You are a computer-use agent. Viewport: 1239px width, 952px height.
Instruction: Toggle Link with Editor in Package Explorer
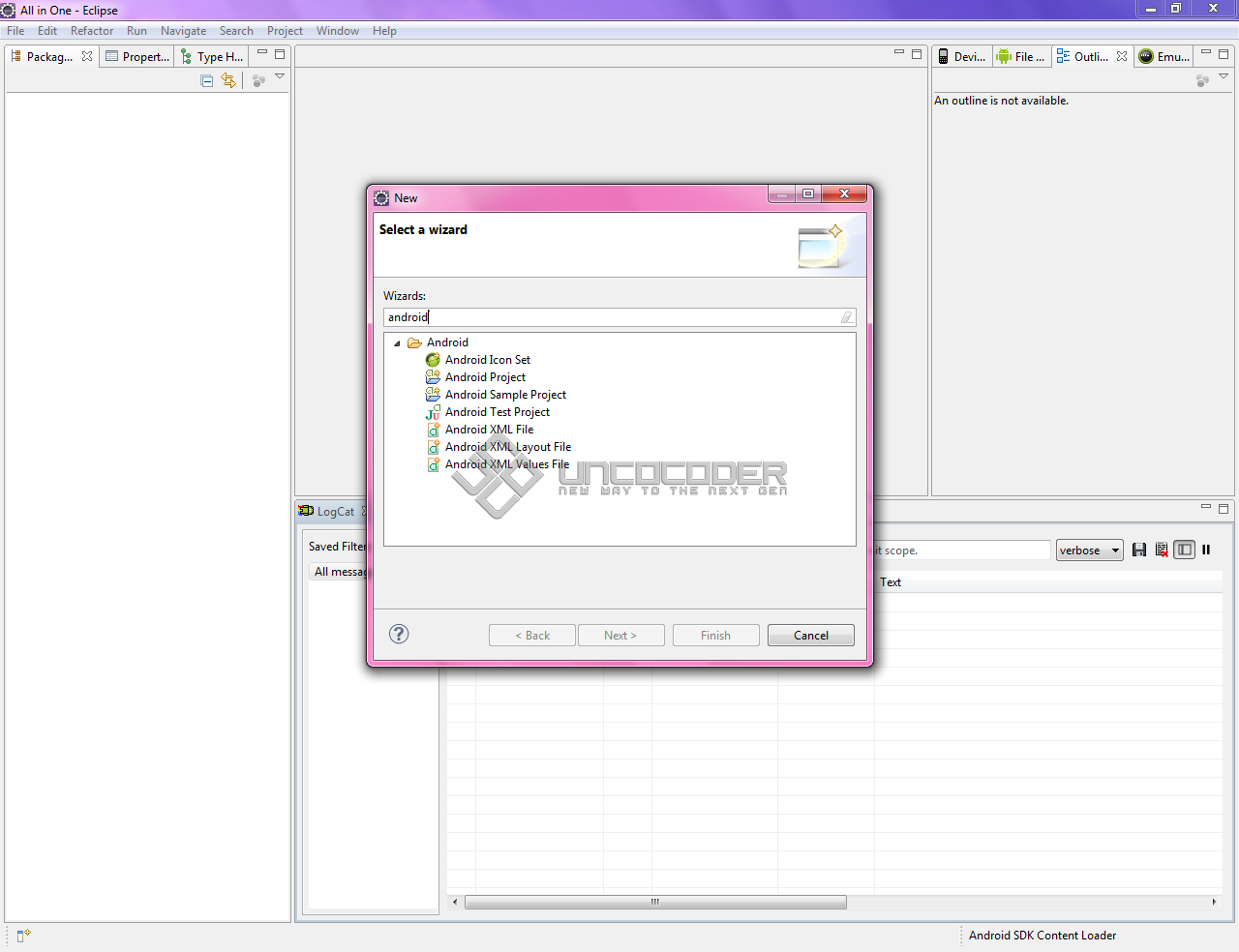pyautogui.click(x=228, y=81)
